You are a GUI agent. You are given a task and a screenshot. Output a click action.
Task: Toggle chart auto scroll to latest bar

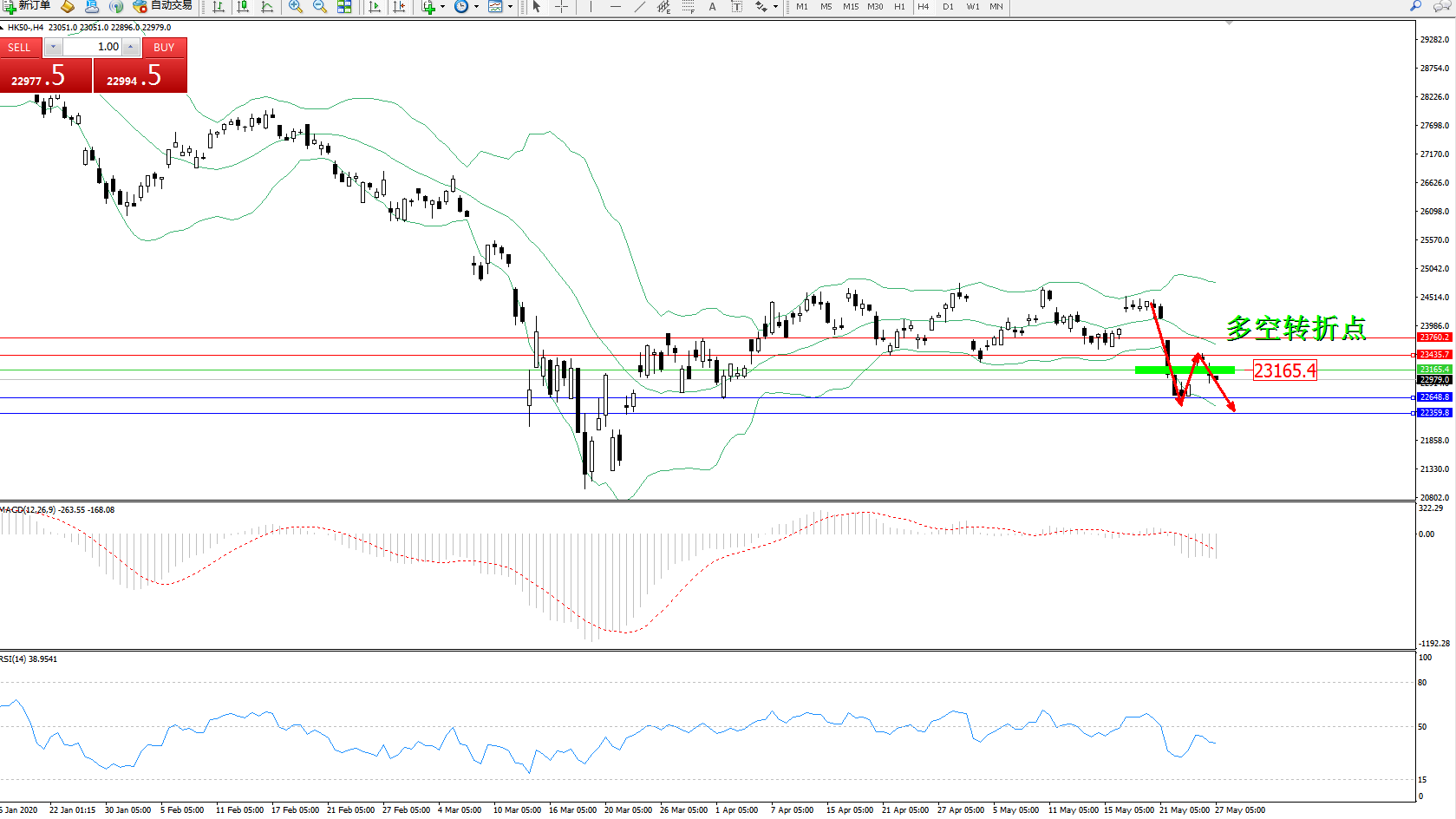[x=375, y=7]
